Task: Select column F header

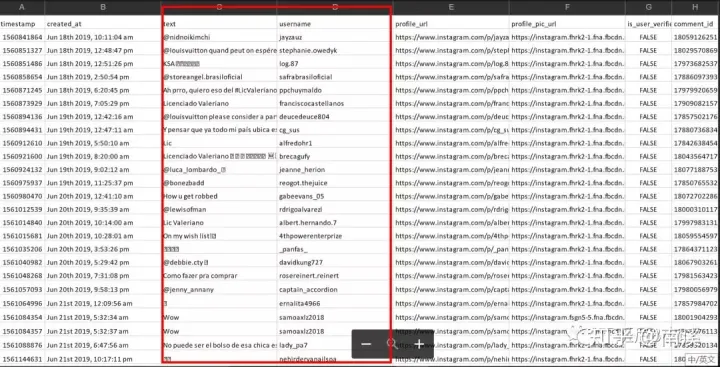Action: [568, 7]
